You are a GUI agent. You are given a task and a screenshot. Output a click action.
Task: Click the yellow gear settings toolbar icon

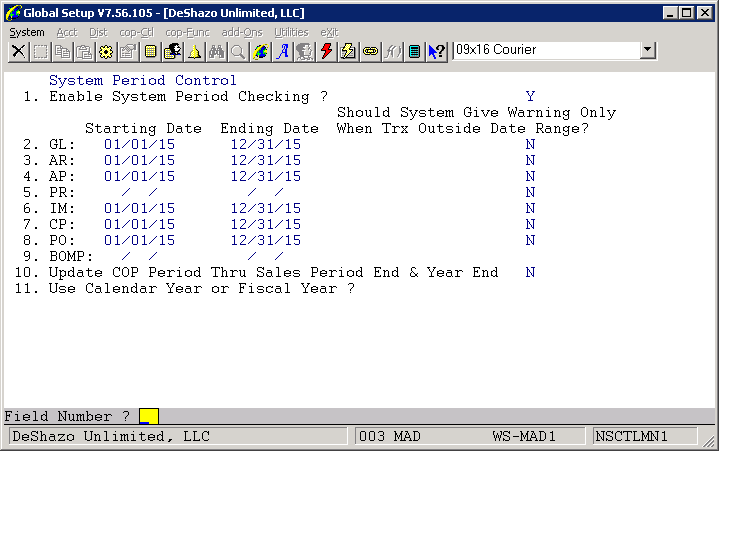click(106, 51)
